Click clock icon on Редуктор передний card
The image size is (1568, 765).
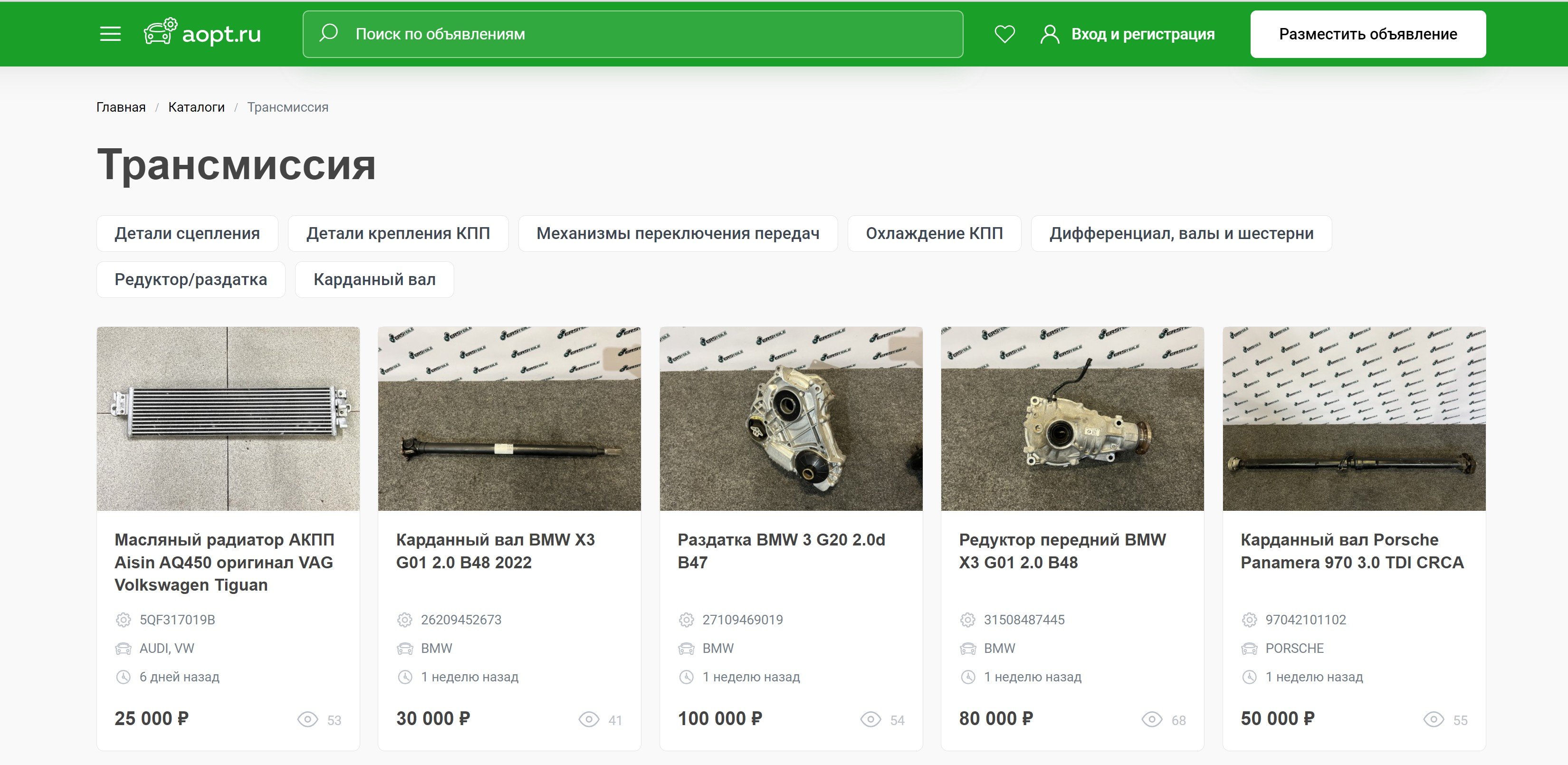coord(968,677)
